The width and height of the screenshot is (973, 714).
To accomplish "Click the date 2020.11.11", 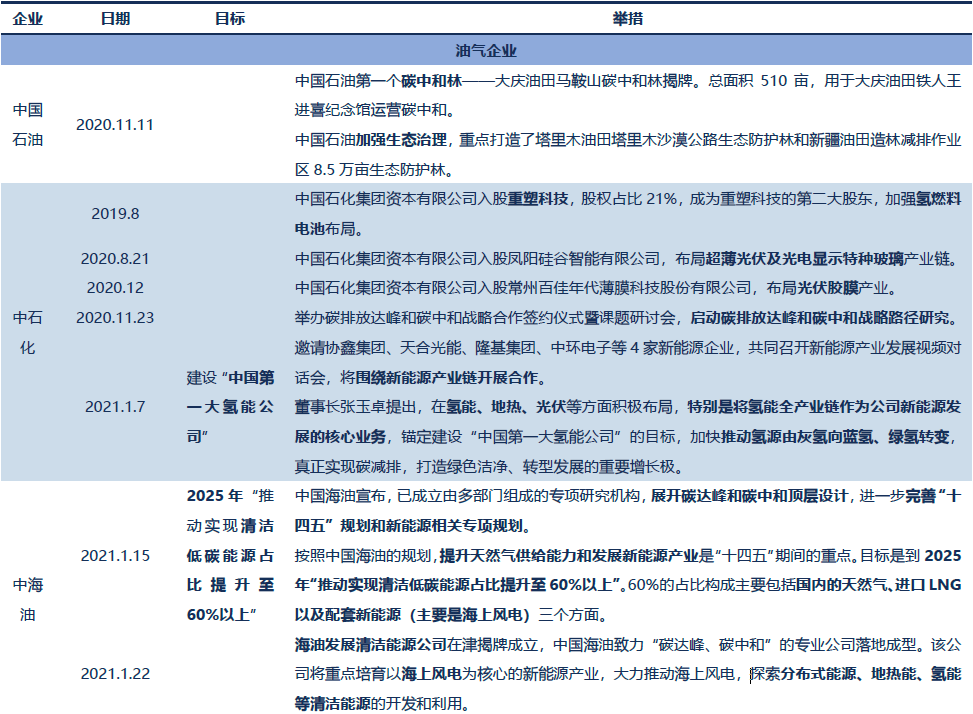I will (115, 125).
